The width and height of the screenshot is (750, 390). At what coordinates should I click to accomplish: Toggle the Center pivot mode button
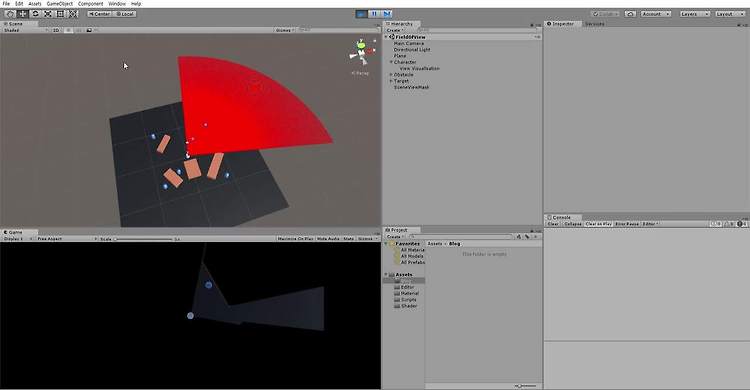click(99, 14)
